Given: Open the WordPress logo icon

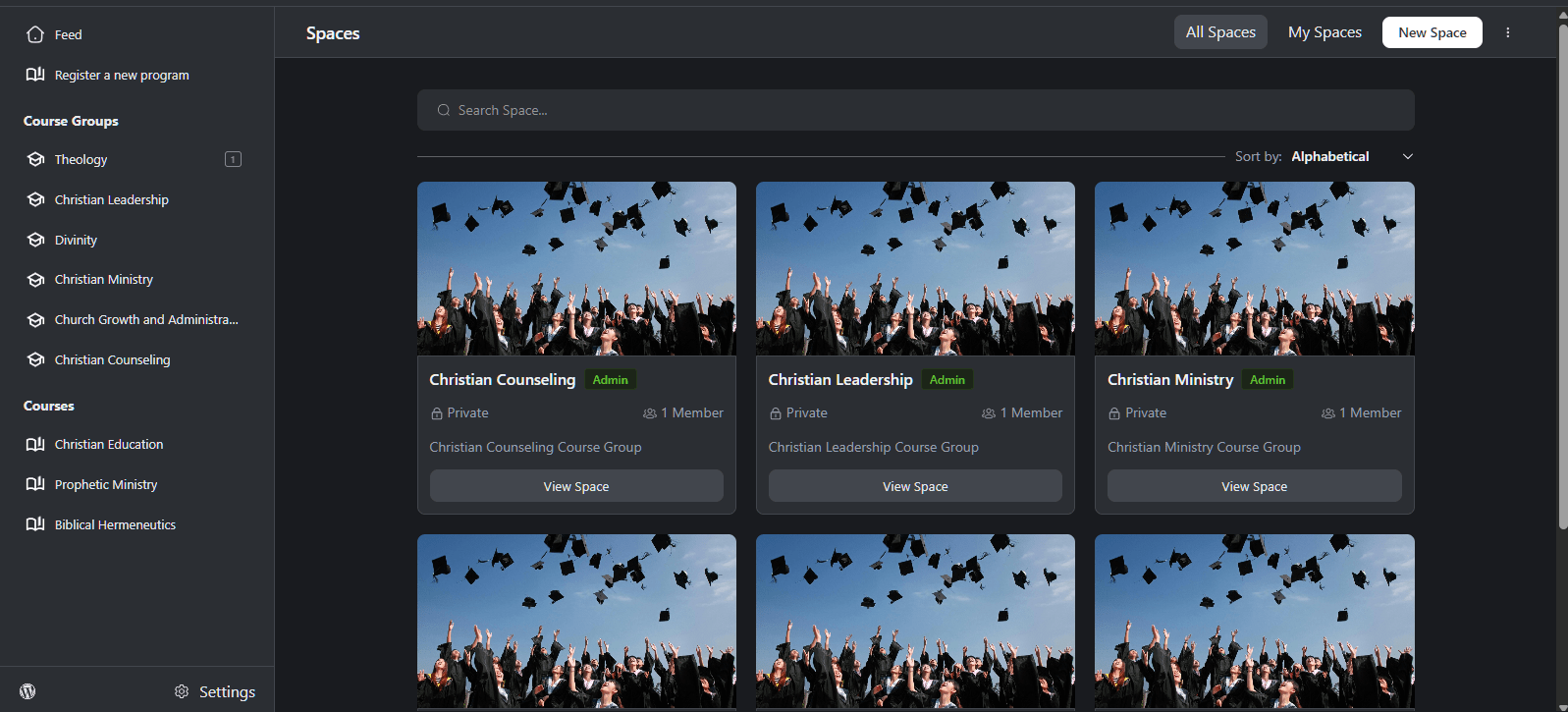Looking at the screenshot, I should (x=27, y=691).
